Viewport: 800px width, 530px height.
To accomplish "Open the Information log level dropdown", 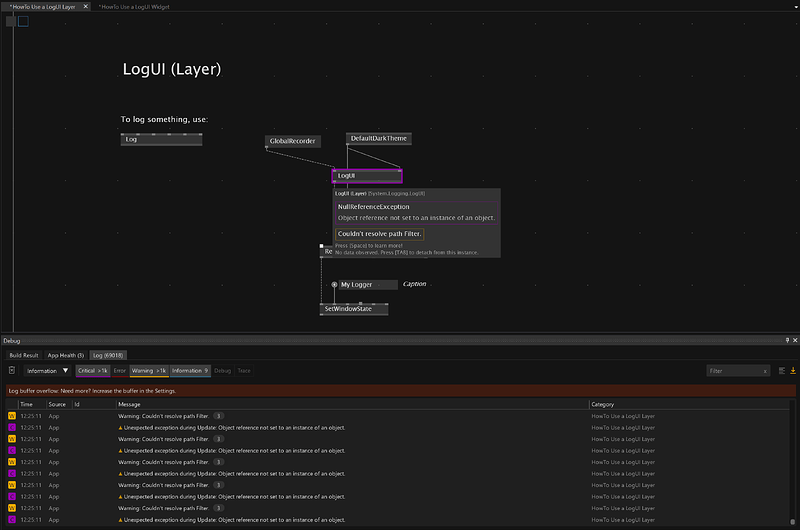I will [x=47, y=371].
